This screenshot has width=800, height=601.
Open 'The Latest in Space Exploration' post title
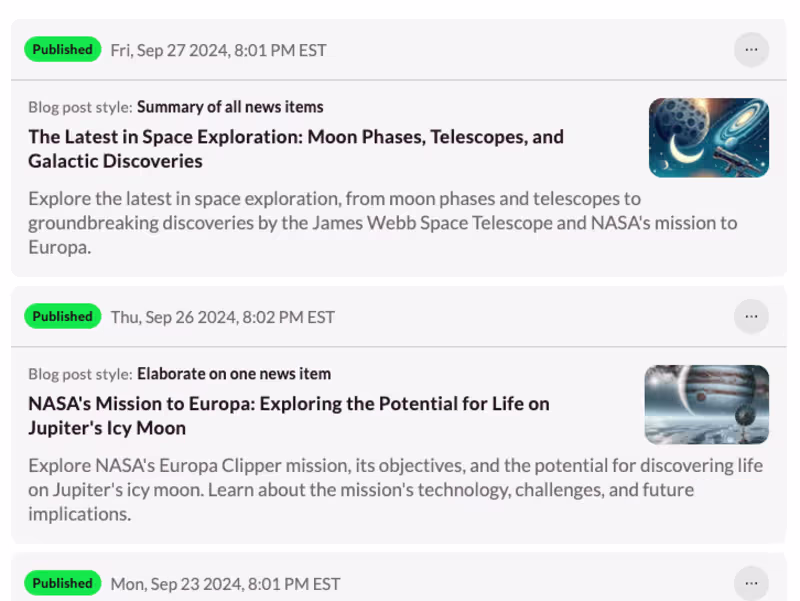pyautogui.click(x=296, y=149)
